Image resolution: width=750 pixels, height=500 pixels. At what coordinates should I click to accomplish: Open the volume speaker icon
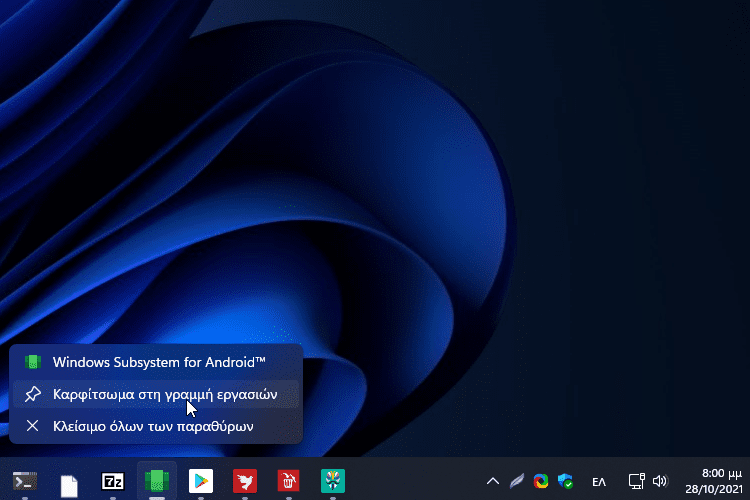click(659, 481)
